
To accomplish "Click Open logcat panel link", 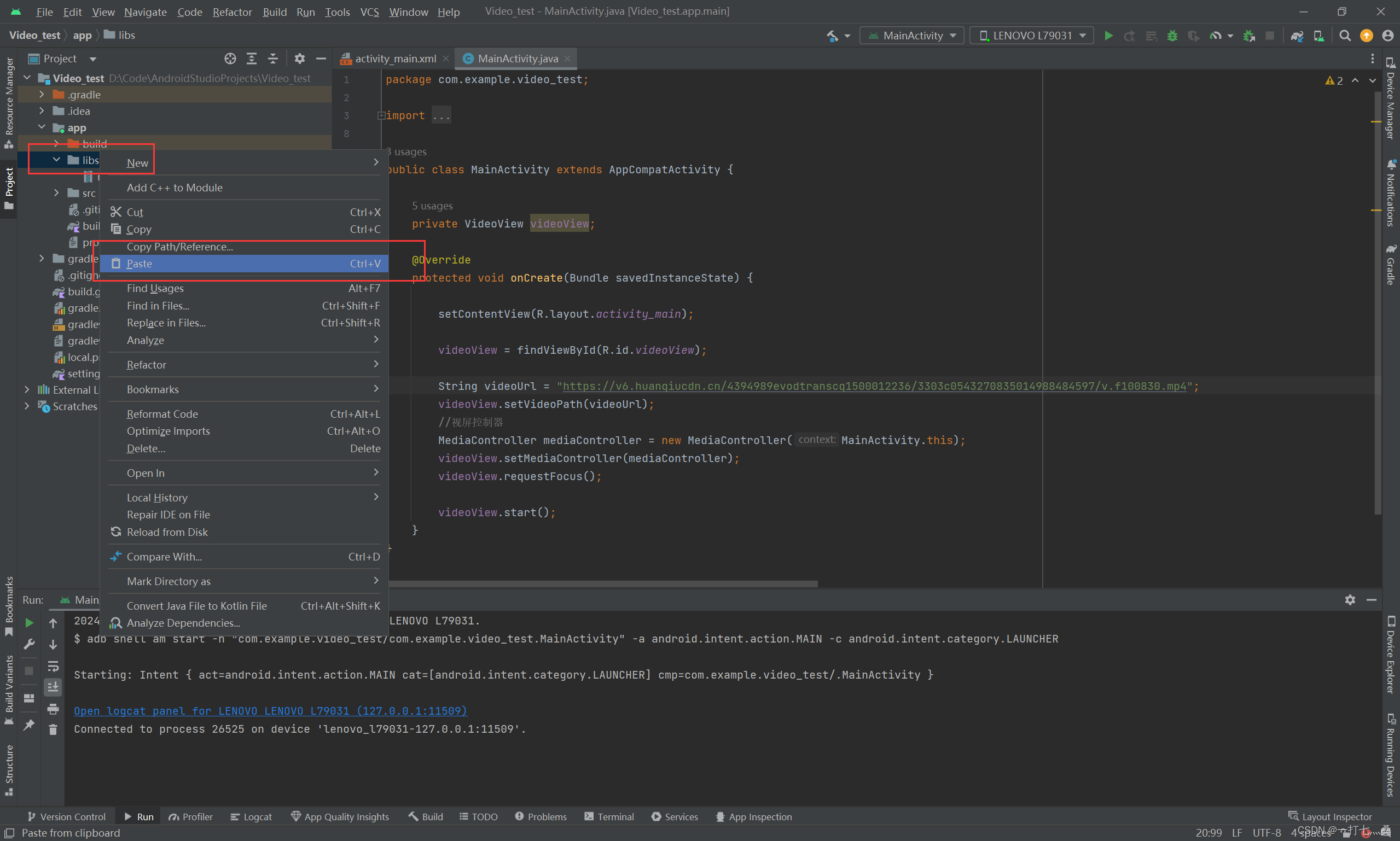I will click(270, 711).
